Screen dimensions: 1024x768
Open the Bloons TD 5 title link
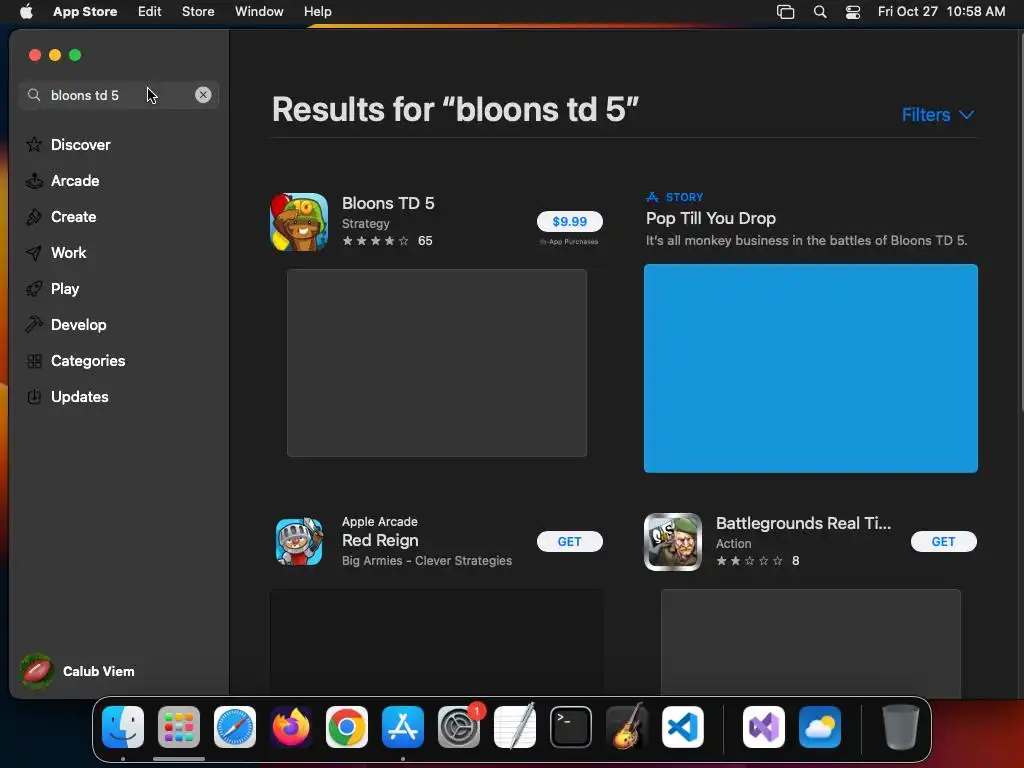(x=388, y=203)
